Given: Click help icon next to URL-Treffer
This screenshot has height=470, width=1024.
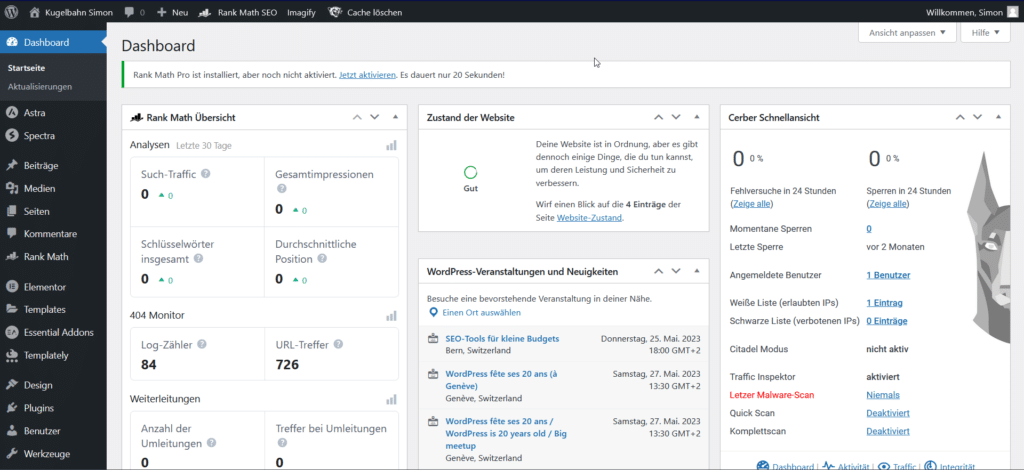Looking at the screenshot, I should click(338, 344).
